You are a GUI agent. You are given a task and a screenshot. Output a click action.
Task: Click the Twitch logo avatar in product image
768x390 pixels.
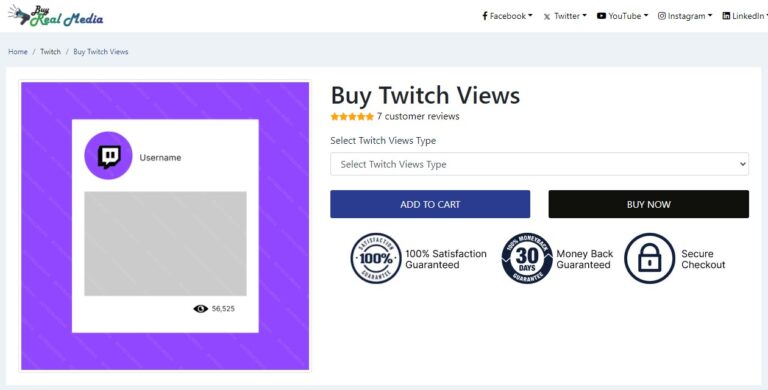(x=108, y=156)
